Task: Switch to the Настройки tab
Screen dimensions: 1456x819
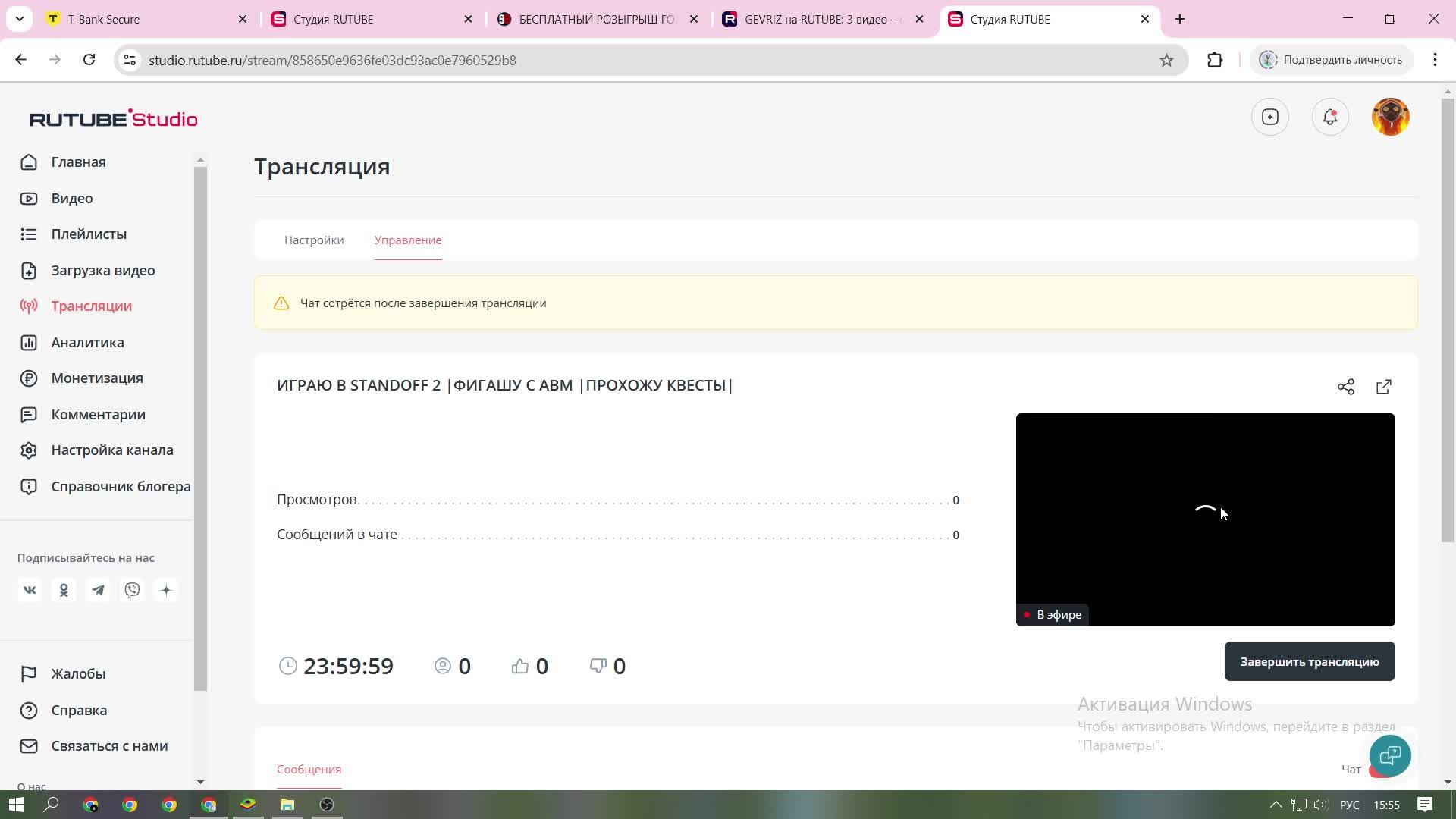Action: [x=313, y=240]
